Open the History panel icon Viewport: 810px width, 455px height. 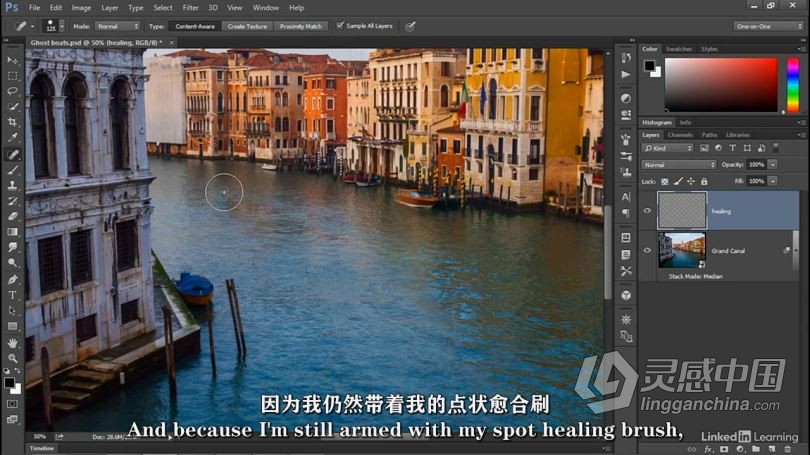click(x=626, y=57)
